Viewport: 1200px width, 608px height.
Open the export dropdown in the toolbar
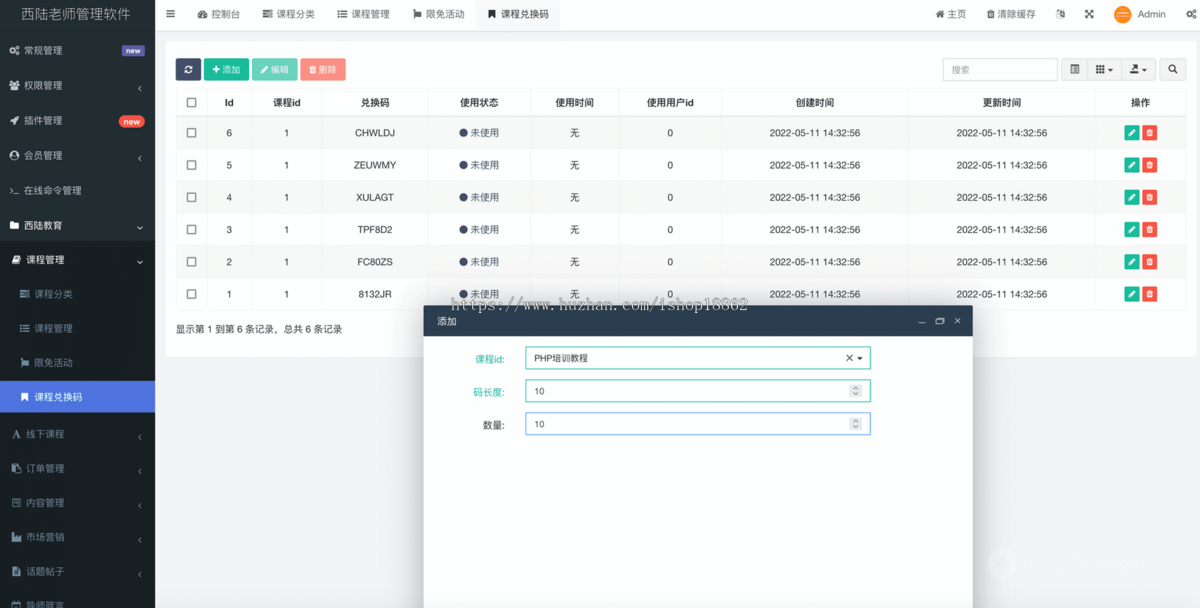tap(1140, 69)
